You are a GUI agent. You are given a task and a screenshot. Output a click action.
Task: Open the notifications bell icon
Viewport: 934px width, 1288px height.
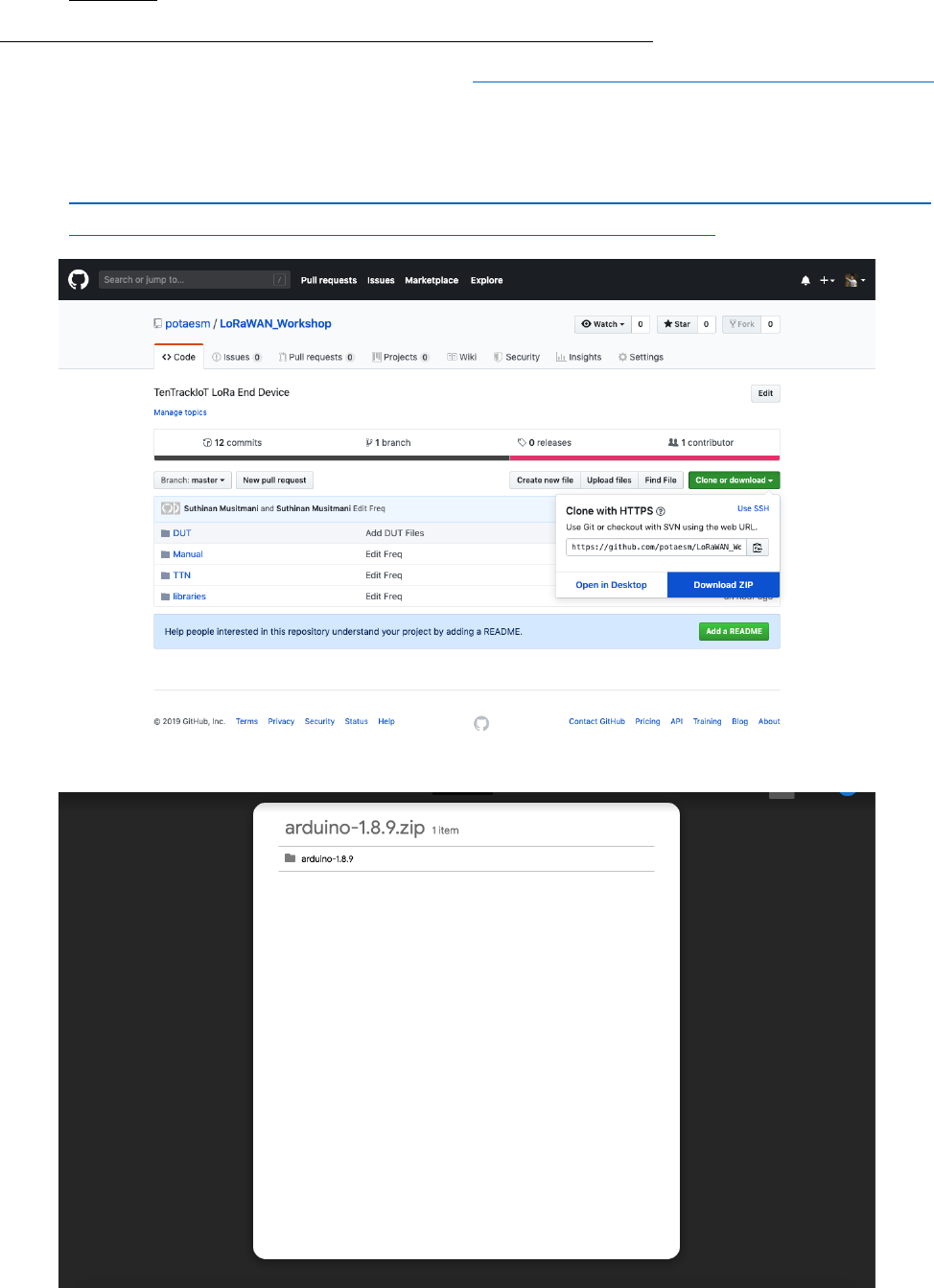pyautogui.click(x=806, y=280)
